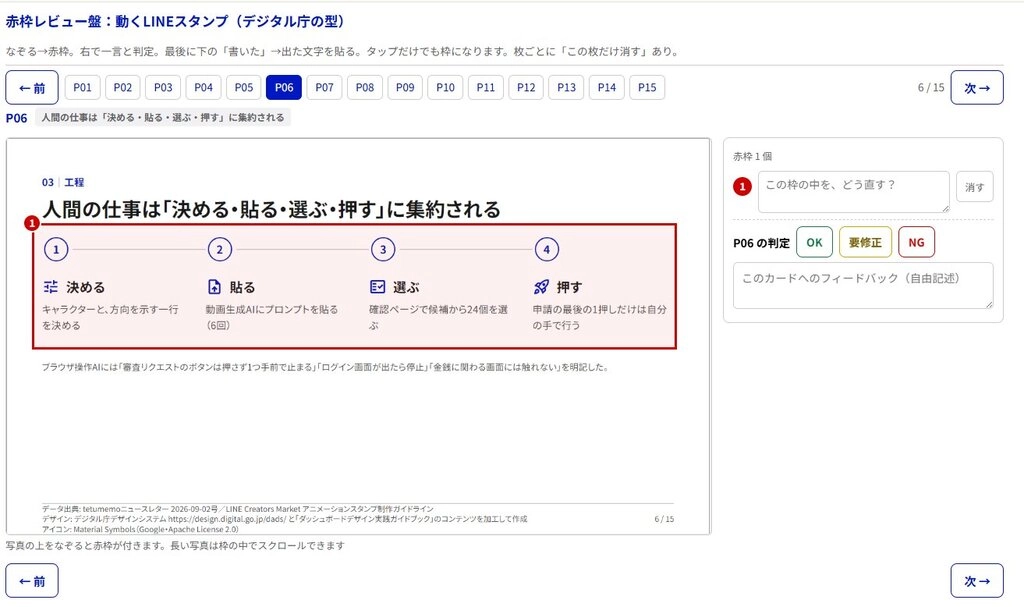This screenshot has width=1024, height=607.
Task: Click the bottom 次 → next button
Action: pos(977,581)
